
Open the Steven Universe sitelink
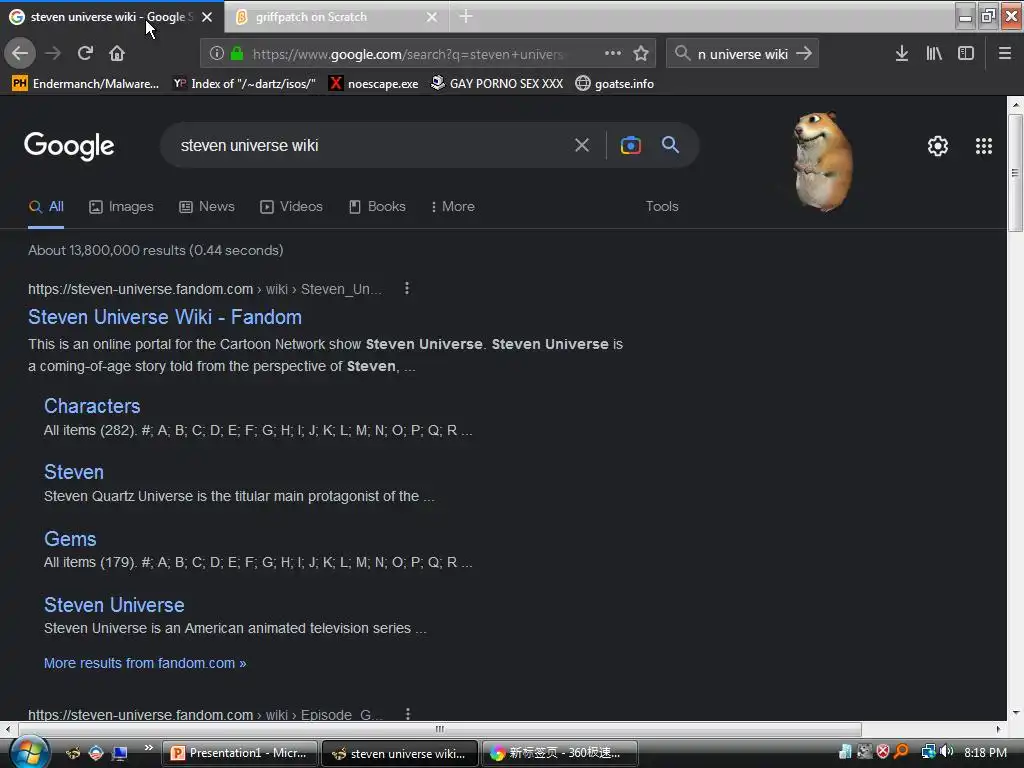click(114, 605)
